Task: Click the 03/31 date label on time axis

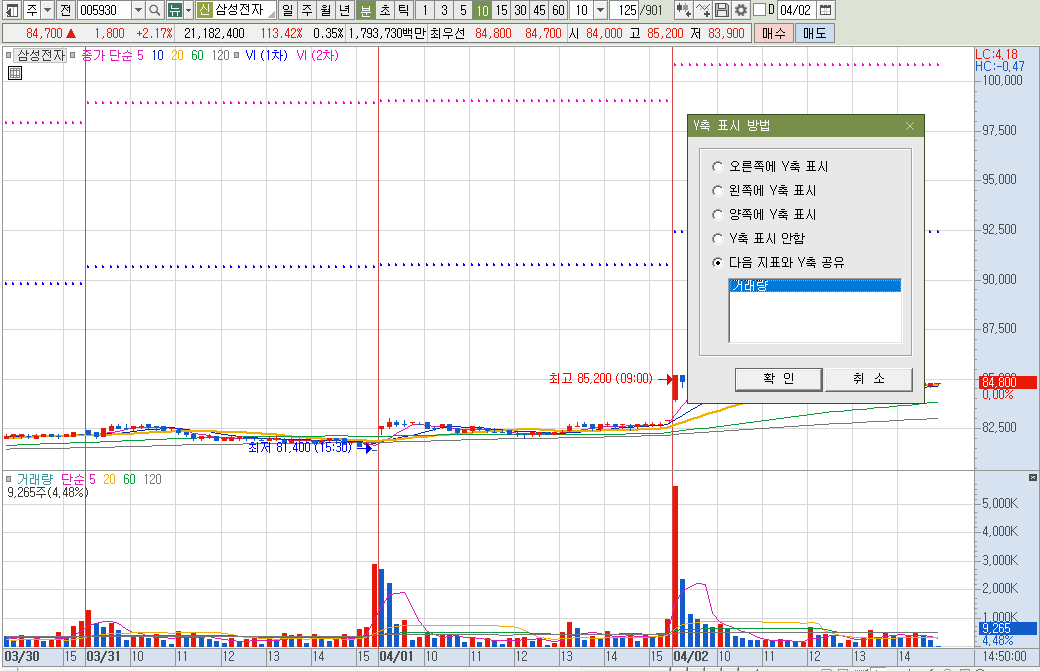Action: (x=103, y=656)
